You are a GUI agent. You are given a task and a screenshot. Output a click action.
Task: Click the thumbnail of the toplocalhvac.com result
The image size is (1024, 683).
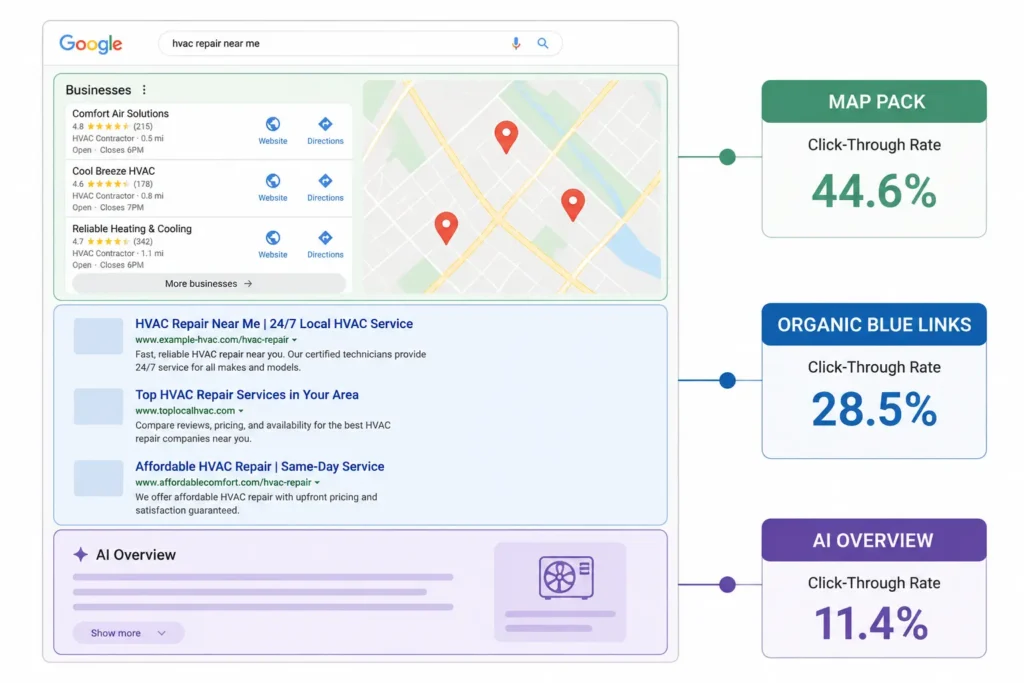tap(98, 407)
